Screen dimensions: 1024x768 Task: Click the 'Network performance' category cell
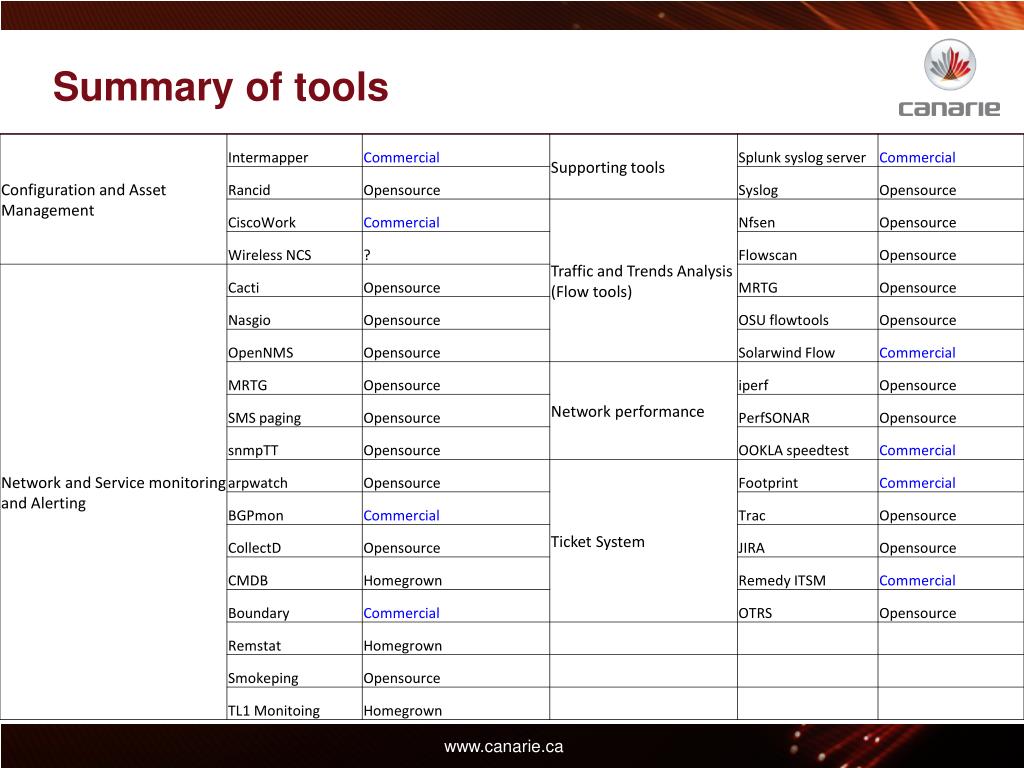[643, 411]
